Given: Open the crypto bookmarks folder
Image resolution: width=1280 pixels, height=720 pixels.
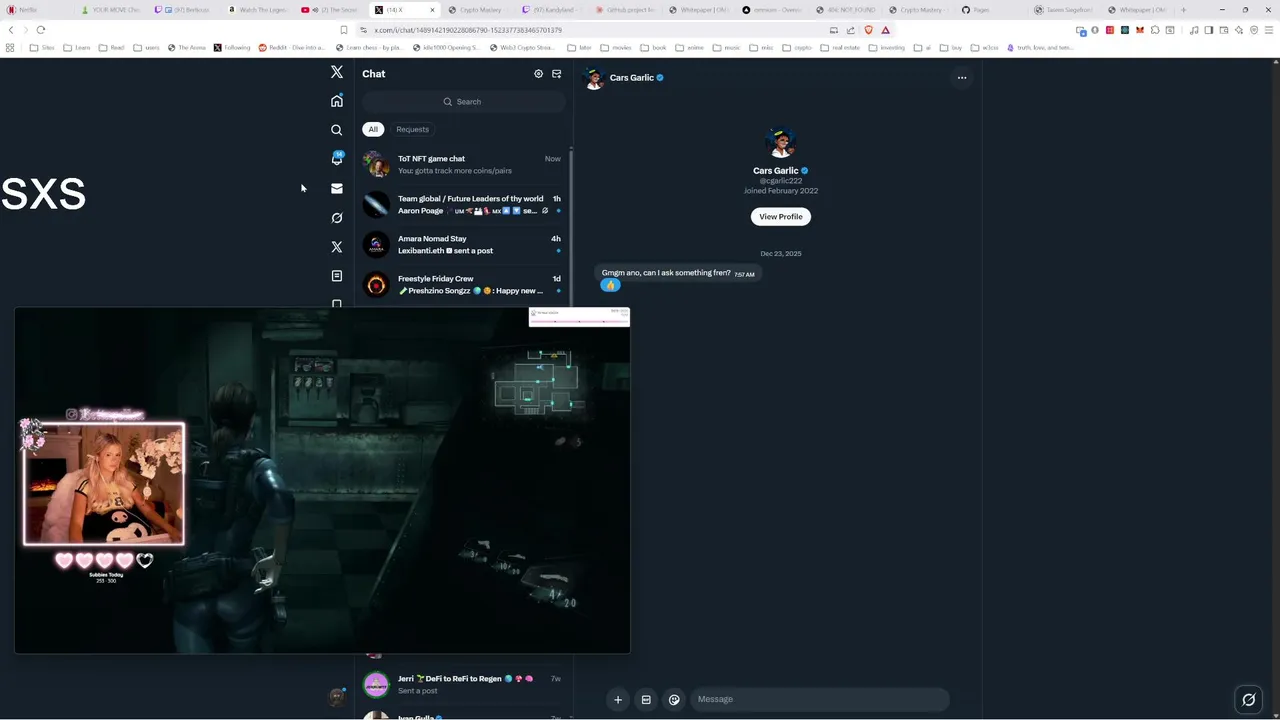Looking at the screenshot, I should coord(796,47).
